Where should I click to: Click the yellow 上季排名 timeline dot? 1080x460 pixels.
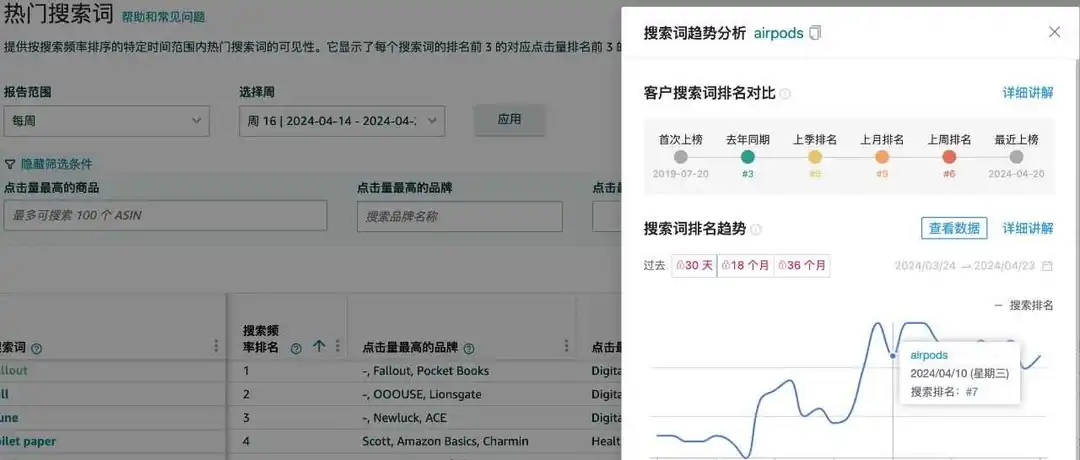pyautogui.click(x=815, y=157)
